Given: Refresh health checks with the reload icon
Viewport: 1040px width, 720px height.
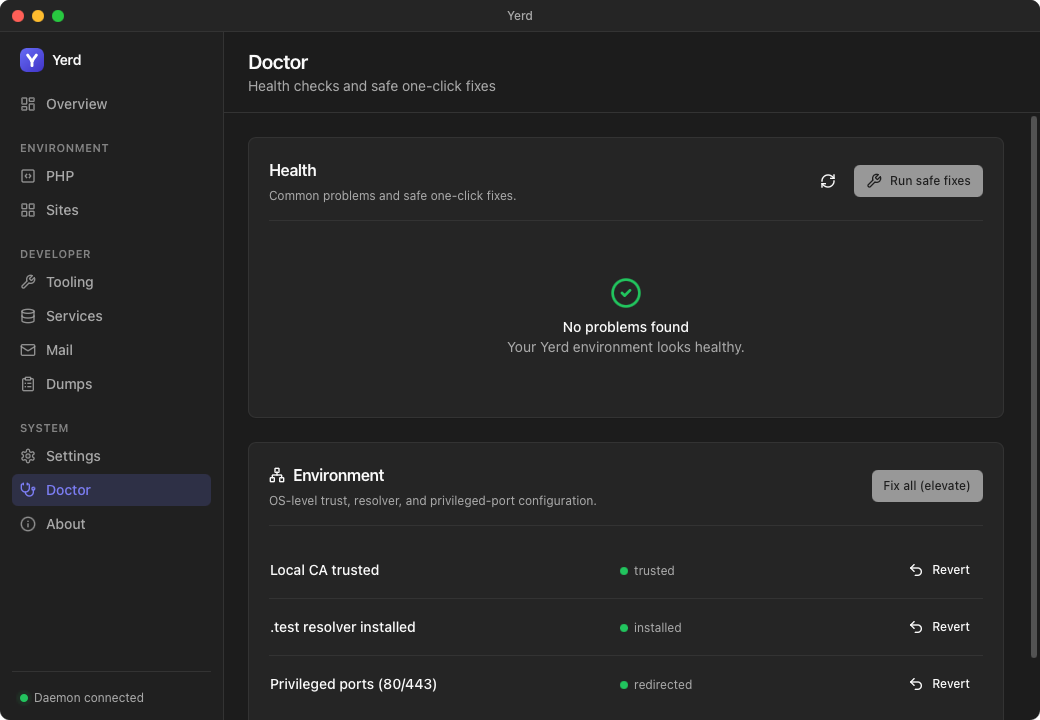Looking at the screenshot, I should pos(828,181).
